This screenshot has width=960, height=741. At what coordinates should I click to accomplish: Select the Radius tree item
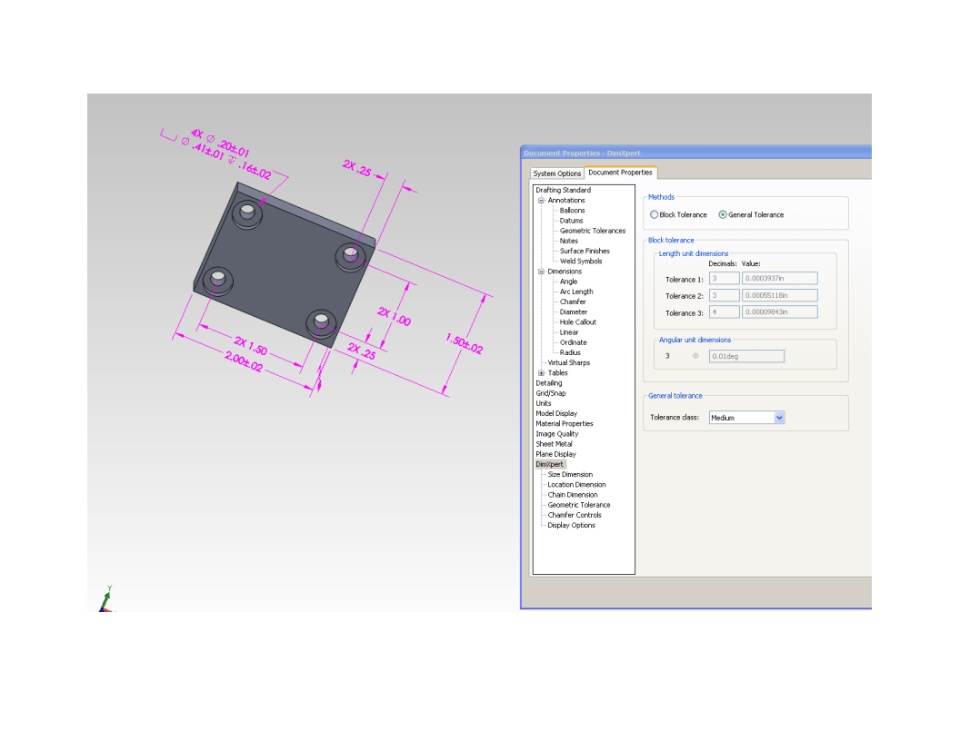[x=570, y=353]
